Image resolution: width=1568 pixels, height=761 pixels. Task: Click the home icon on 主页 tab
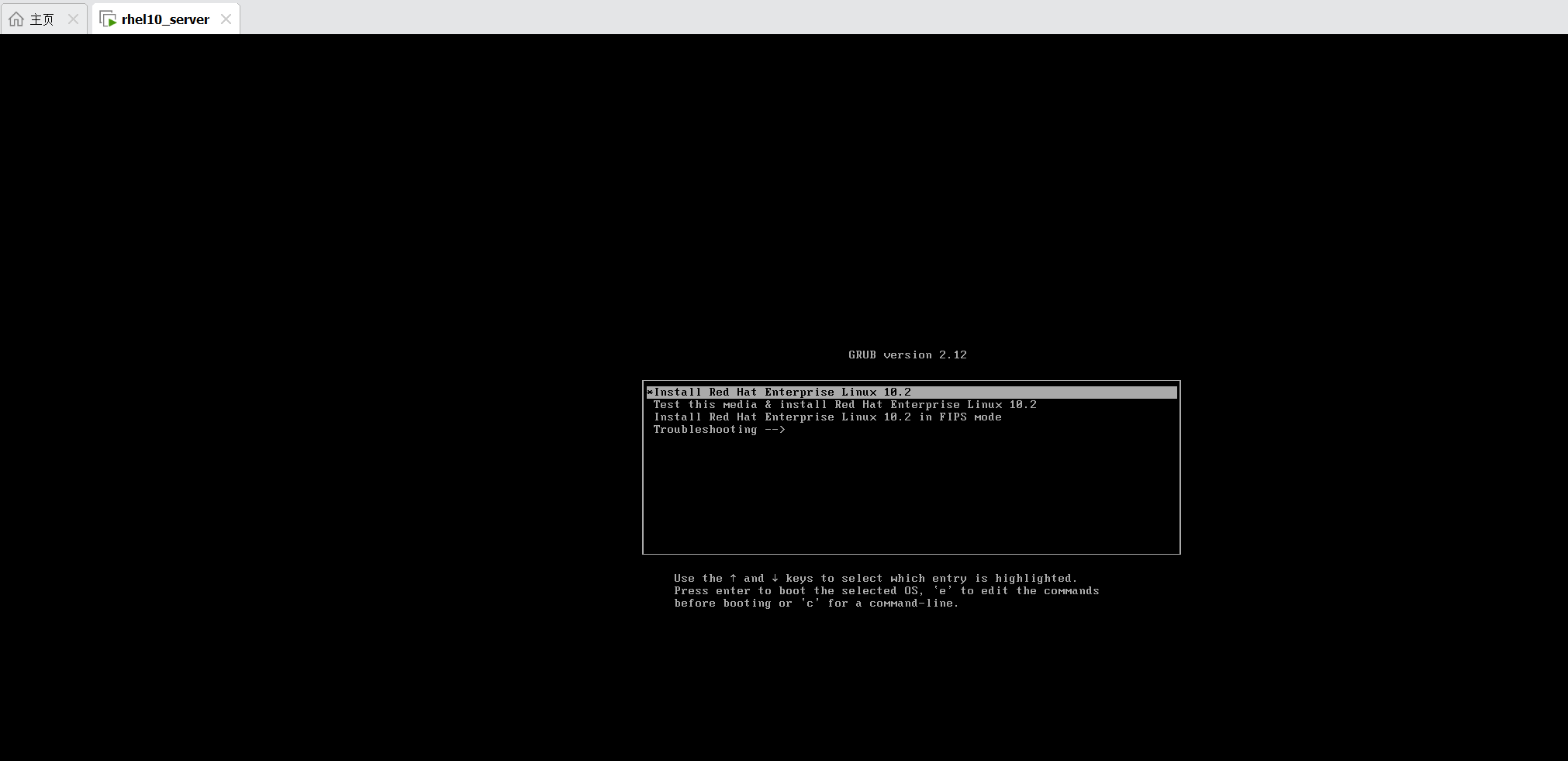click(16, 19)
